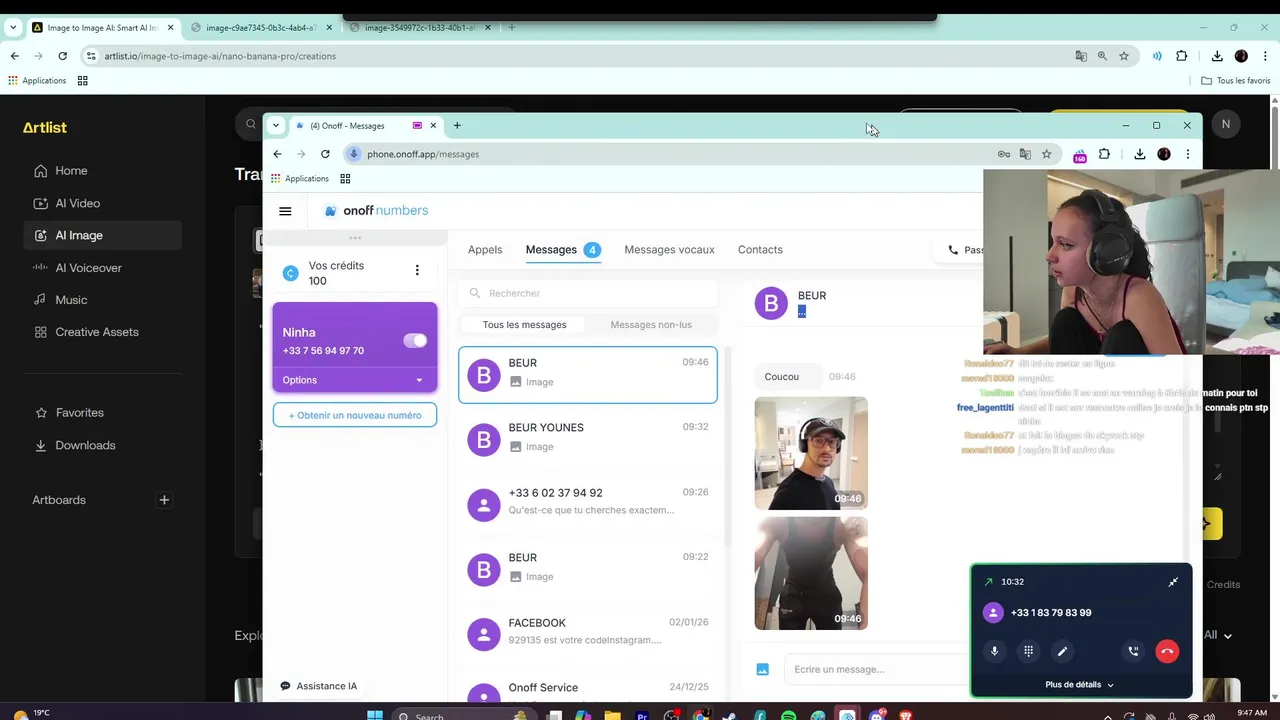Image resolution: width=1280 pixels, height=720 pixels.
Task: Expand Plus de détails in call widget
Action: 1079,685
